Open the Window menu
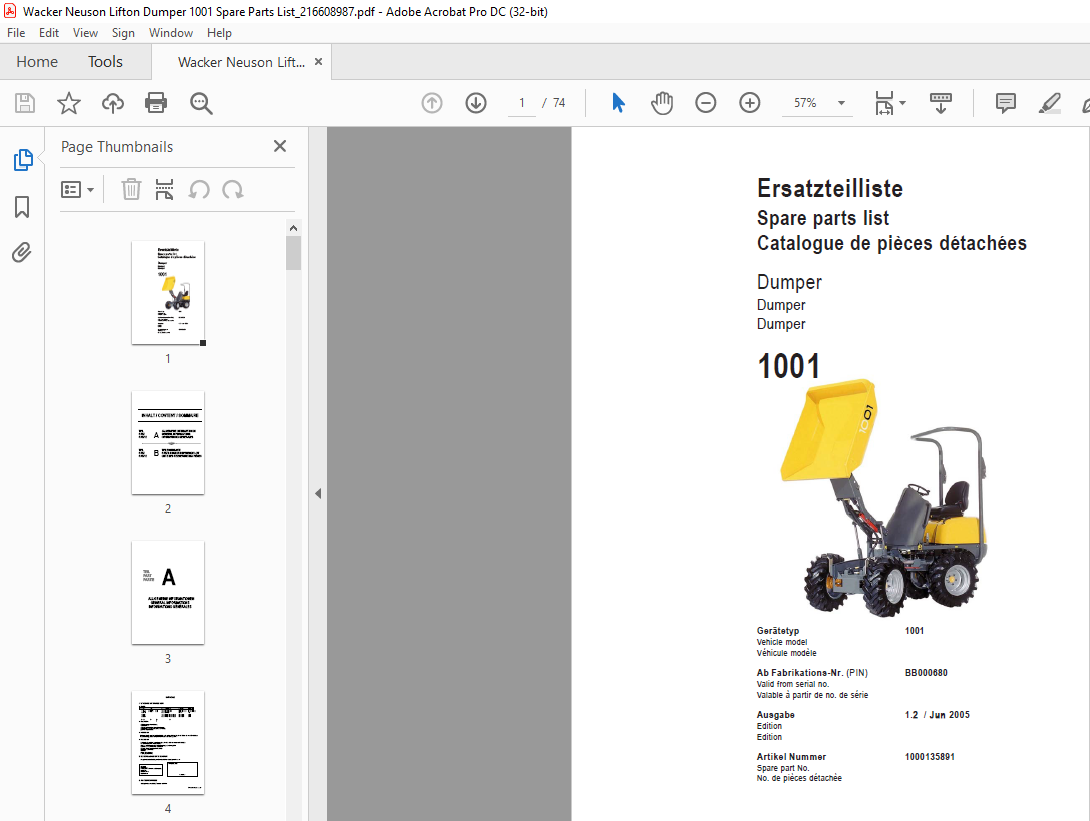 [171, 33]
